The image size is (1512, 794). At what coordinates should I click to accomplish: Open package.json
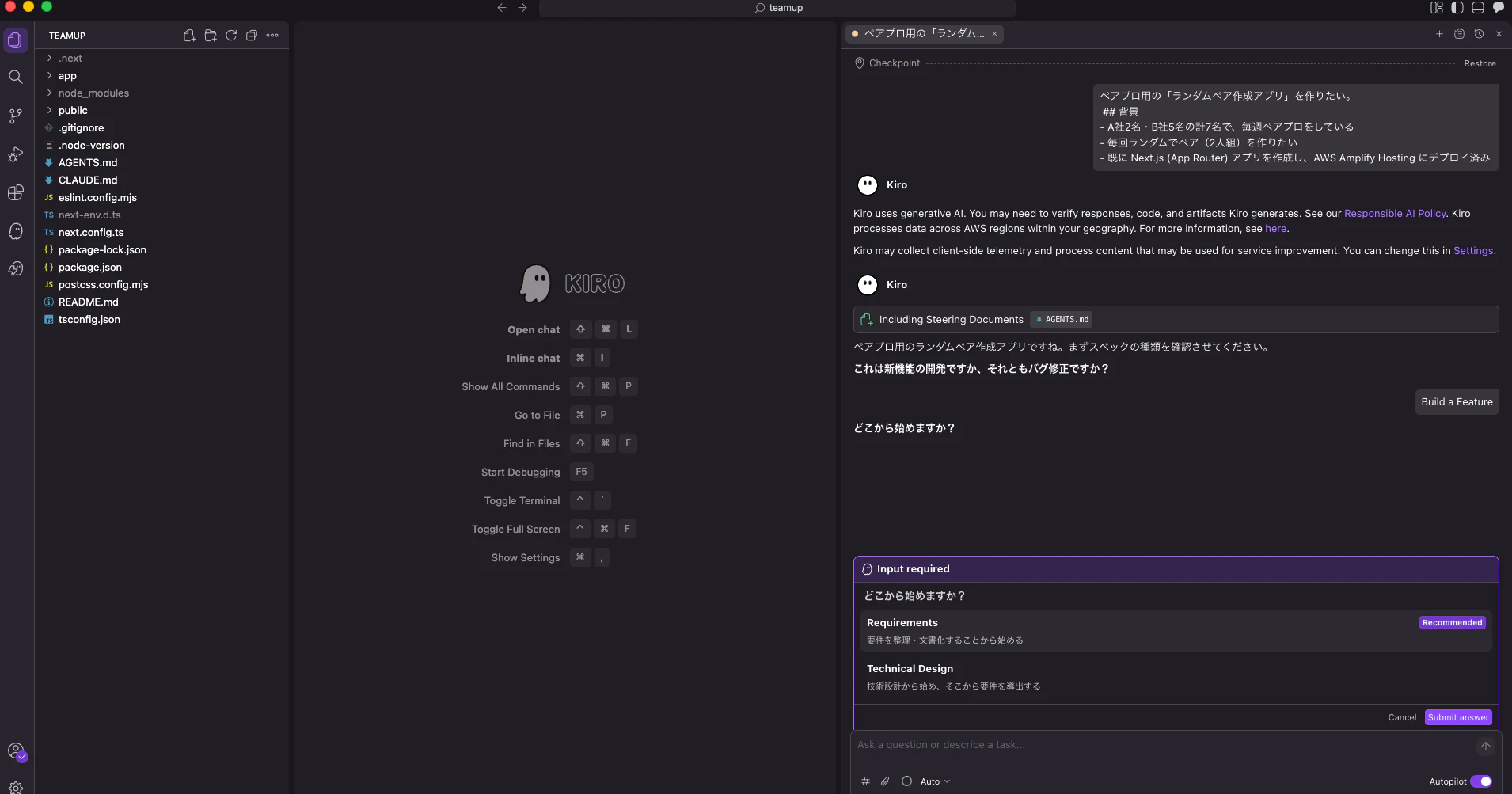(x=161, y=268)
